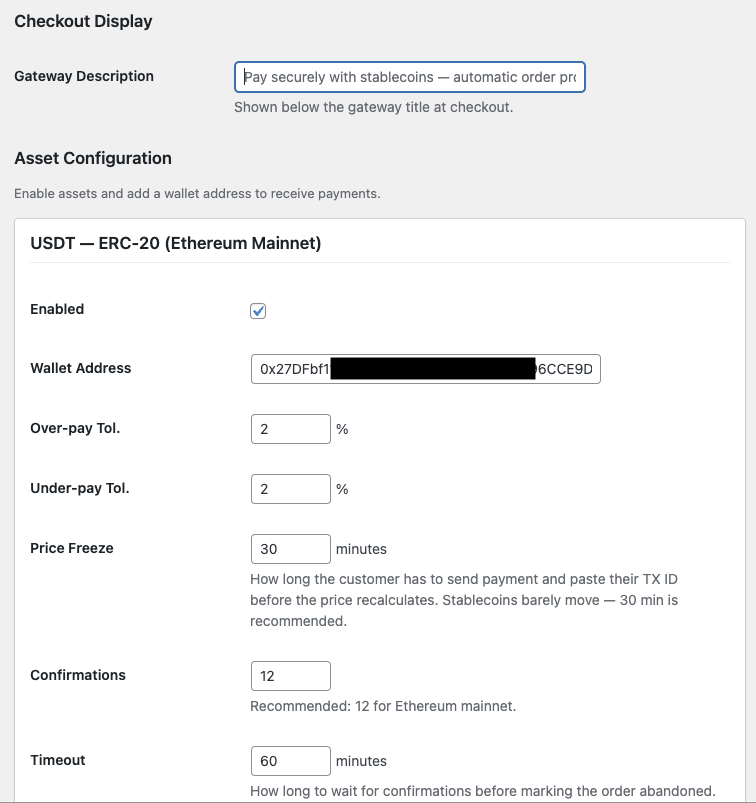Click the Gateway Description text field

pos(410,77)
